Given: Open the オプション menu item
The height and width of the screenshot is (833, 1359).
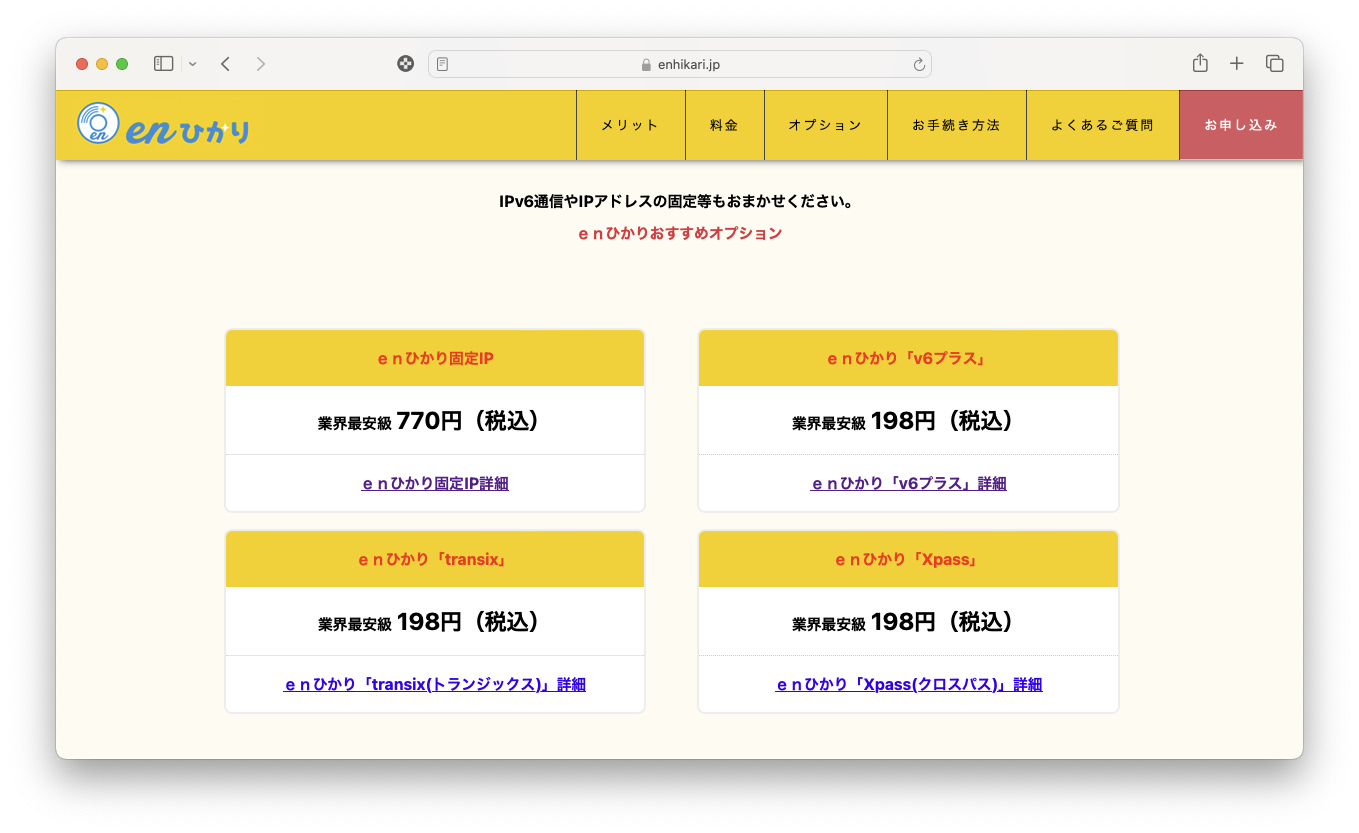Looking at the screenshot, I should [825, 125].
